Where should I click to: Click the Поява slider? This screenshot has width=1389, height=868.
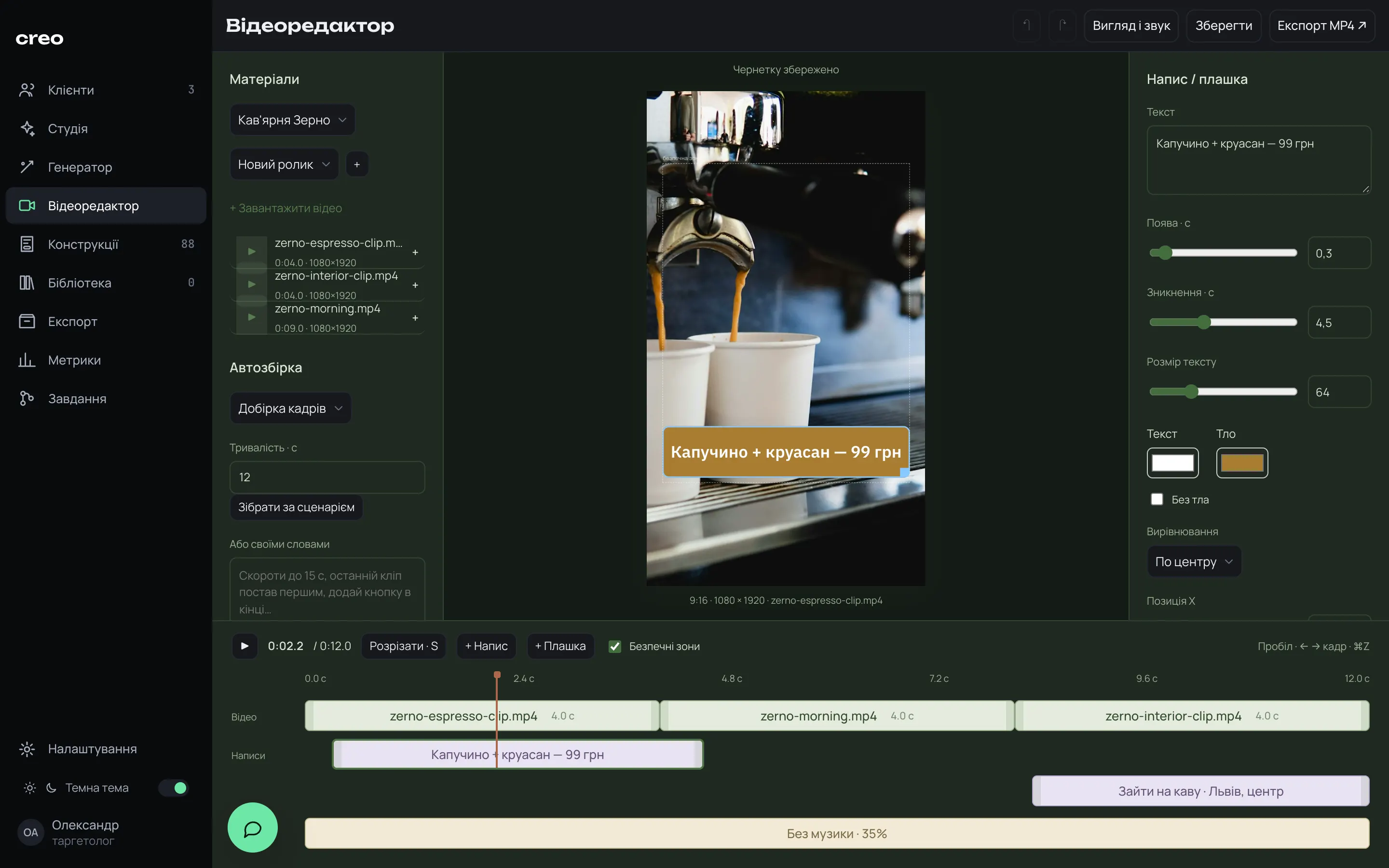[1223, 253]
